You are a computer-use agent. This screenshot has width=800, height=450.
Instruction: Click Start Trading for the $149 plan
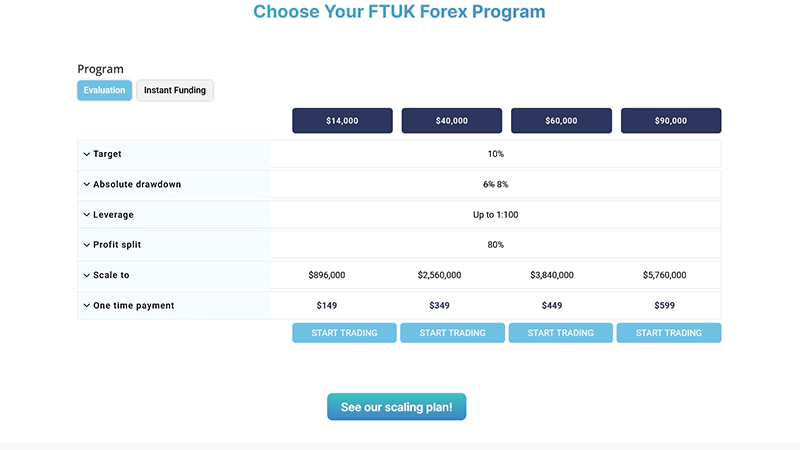coord(344,333)
